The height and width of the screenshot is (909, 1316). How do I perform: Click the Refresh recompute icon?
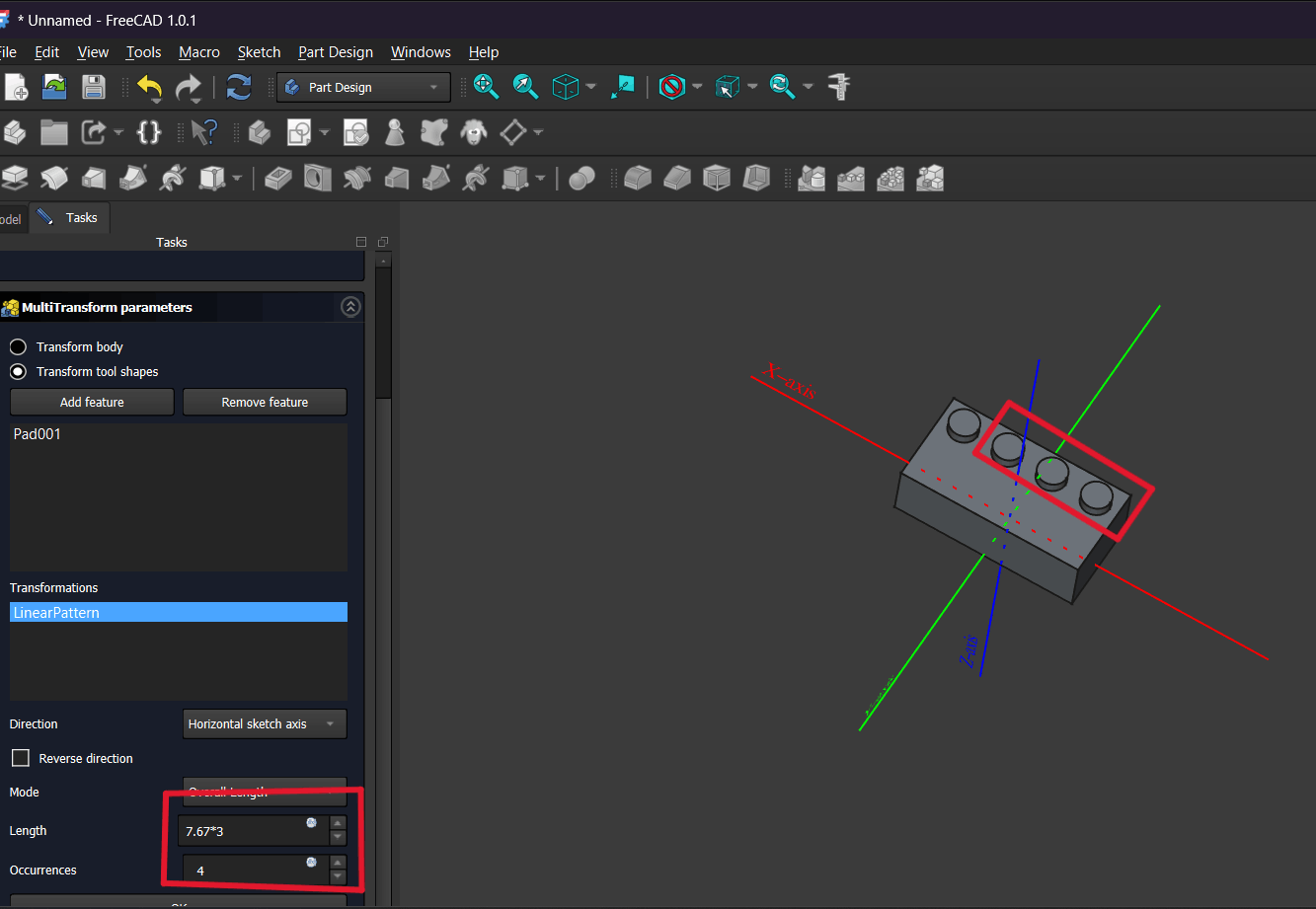click(x=238, y=87)
